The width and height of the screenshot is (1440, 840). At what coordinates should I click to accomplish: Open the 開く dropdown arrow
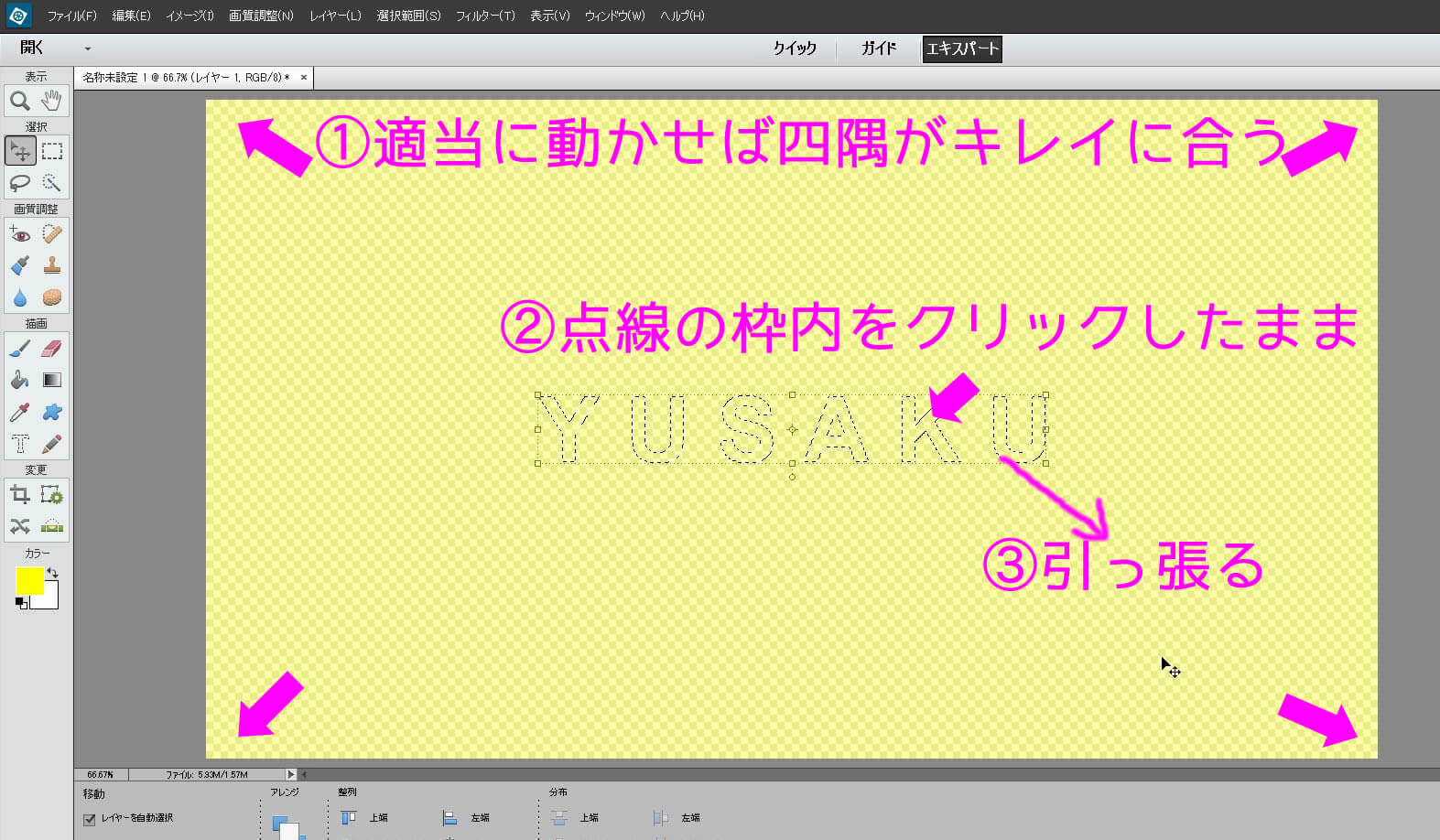point(88,48)
